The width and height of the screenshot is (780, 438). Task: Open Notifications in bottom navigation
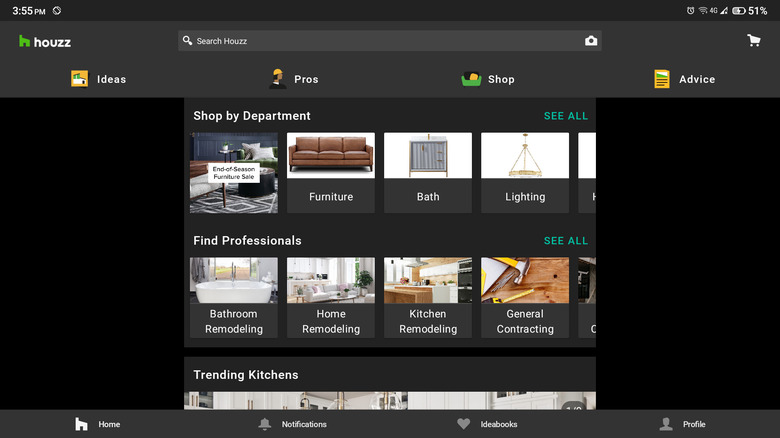coord(304,424)
